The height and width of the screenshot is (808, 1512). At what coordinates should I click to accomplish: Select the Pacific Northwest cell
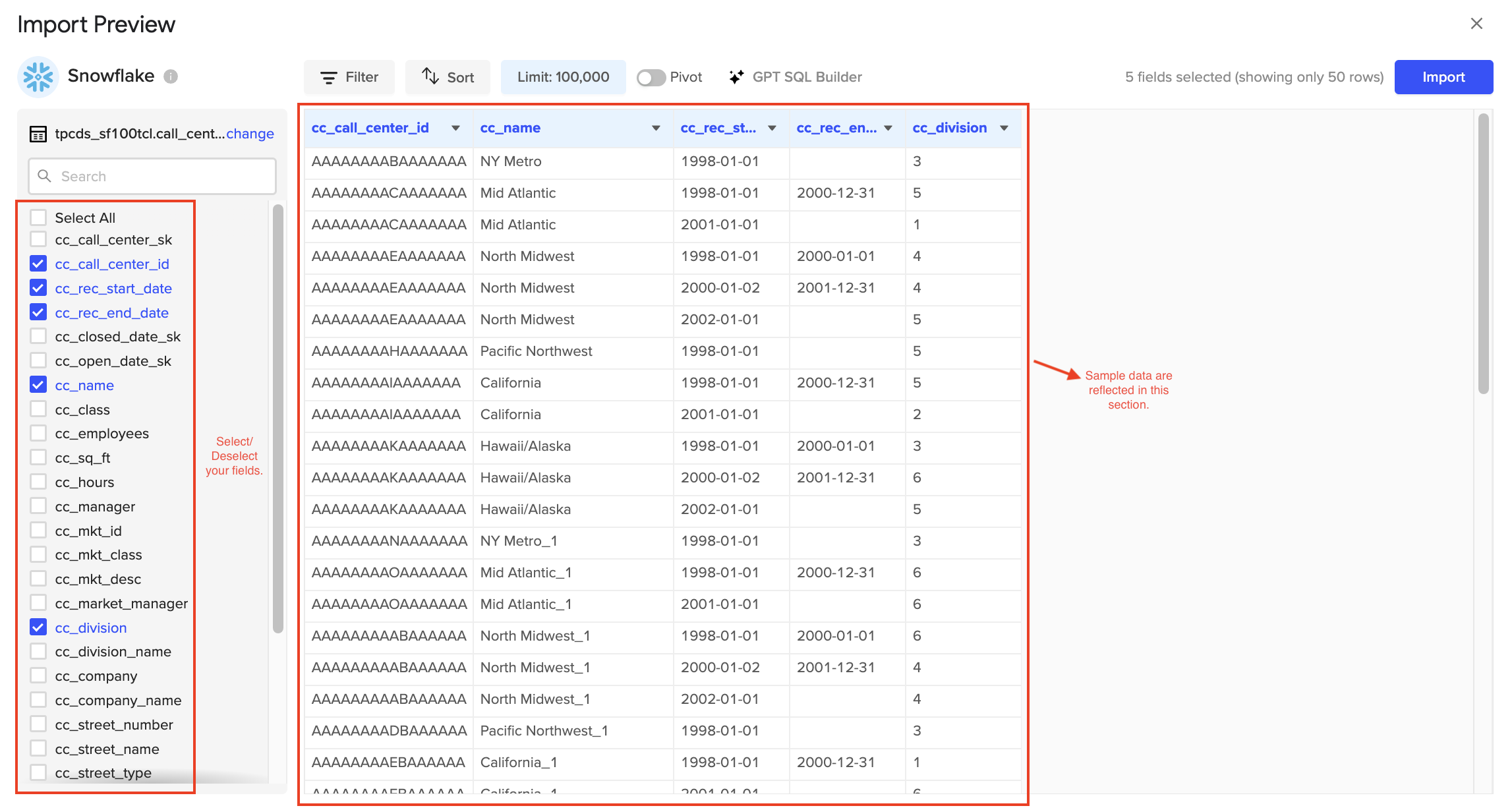click(572, 351)
